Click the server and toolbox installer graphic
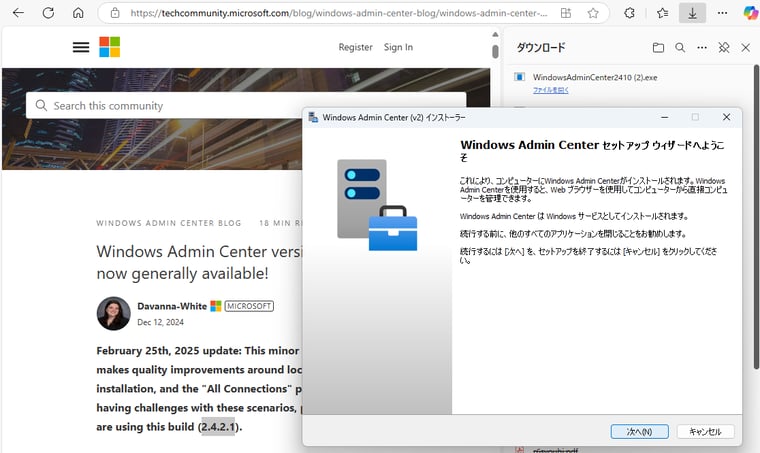This screenshot has height=453, width=760. coord(377,205)
